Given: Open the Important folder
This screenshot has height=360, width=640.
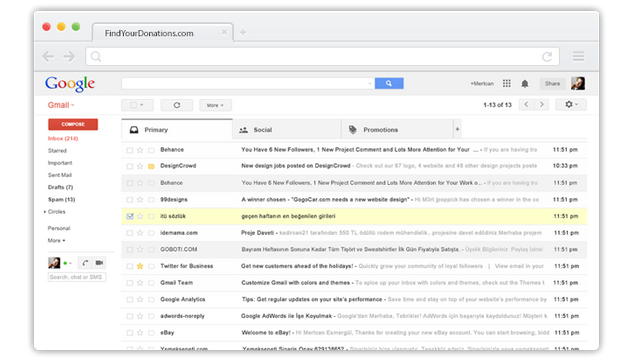Looking at the screenshot, I should [x=60, y=163].
